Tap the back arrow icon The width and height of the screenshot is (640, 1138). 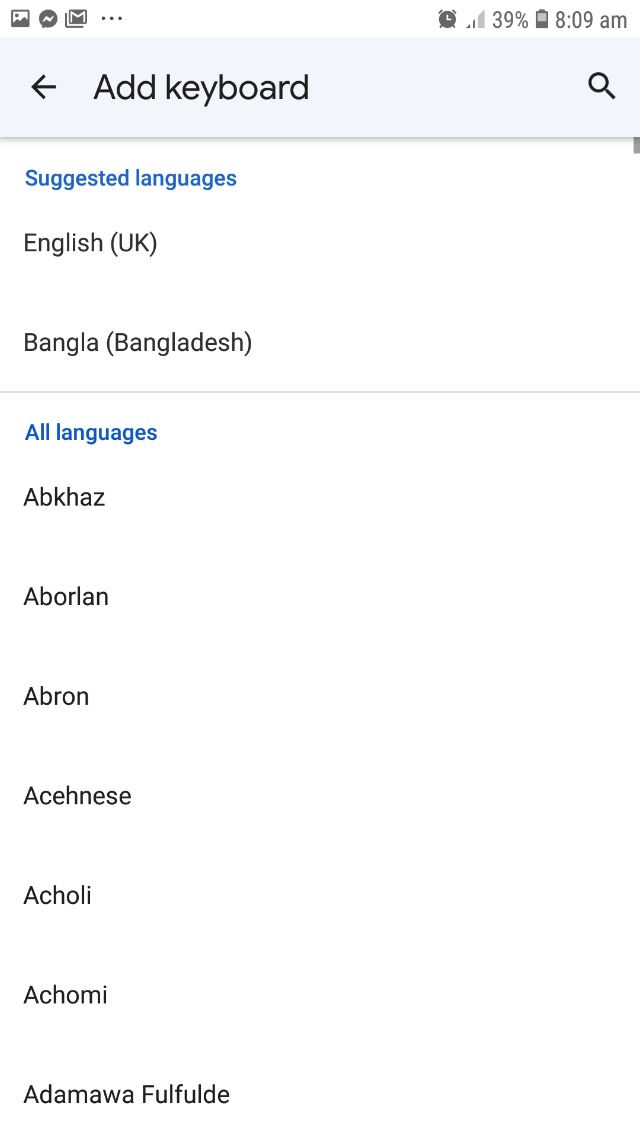tap(44, 87)
